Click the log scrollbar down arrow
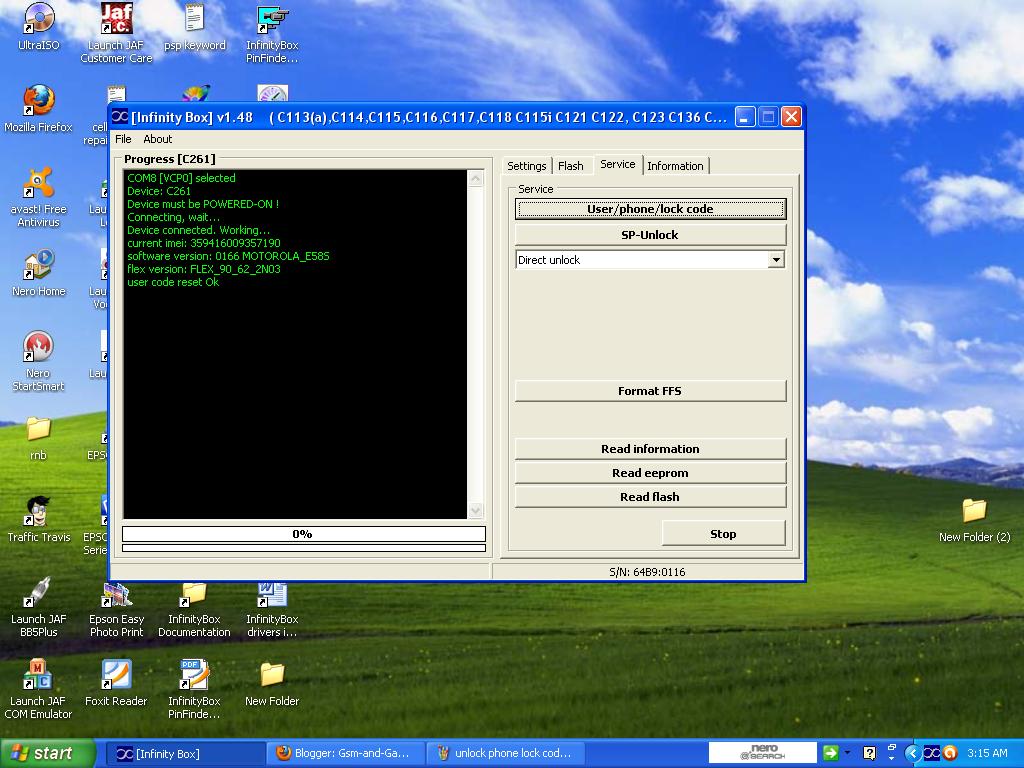Image resolution: width=1024 pixels, height=768 pixels. [x=475, y=511]
